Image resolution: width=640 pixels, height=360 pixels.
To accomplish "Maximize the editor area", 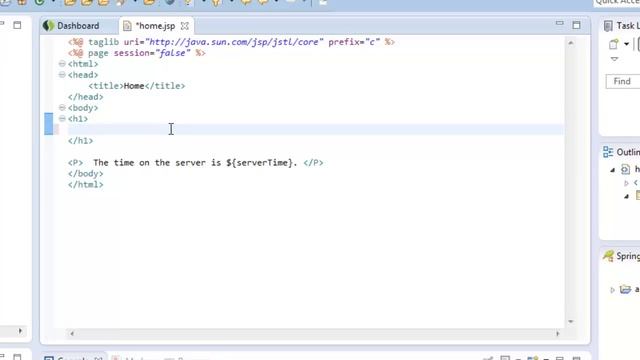I will pyautogui.click(x=576, y=25).
